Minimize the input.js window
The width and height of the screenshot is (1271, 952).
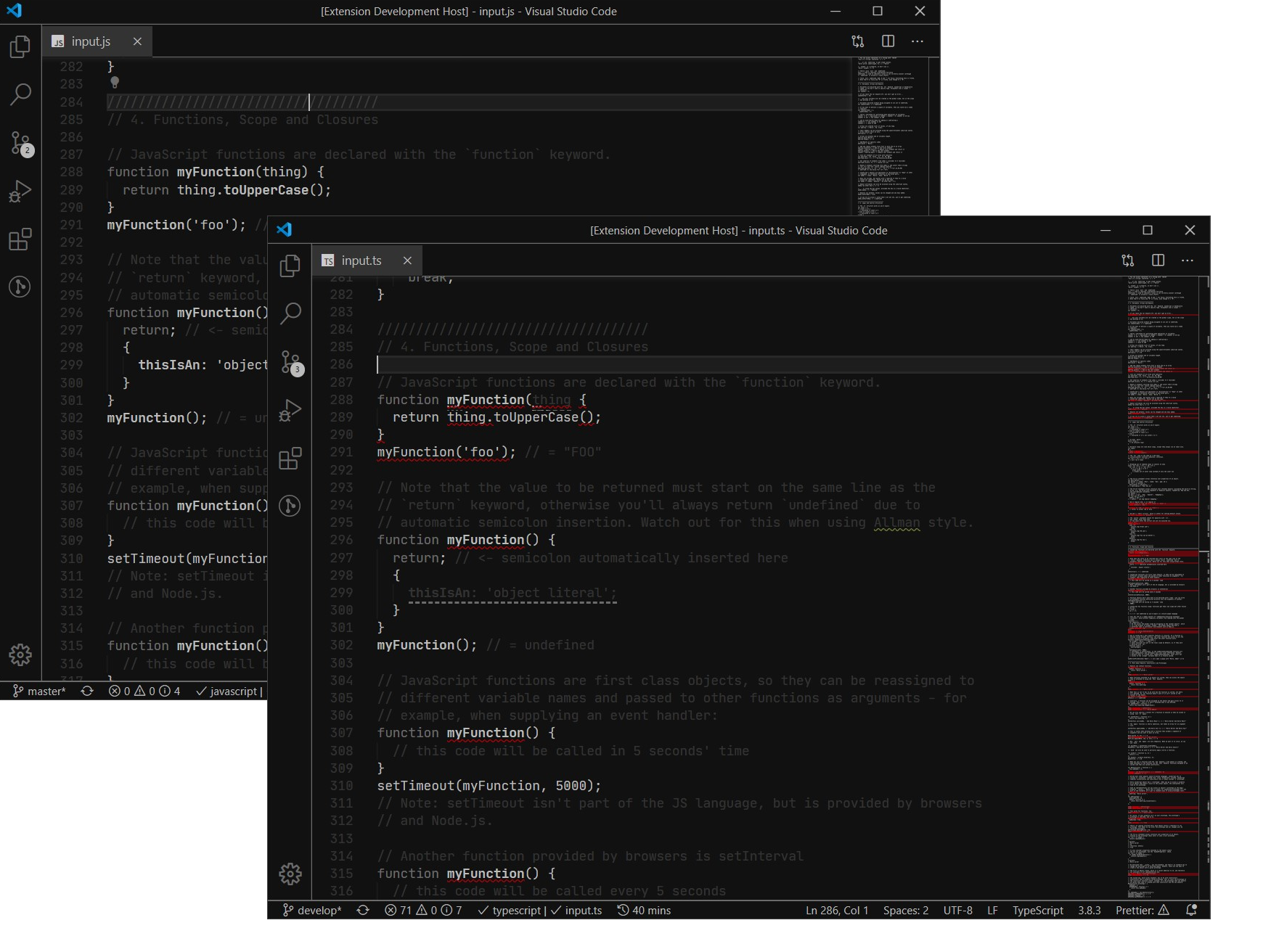tap(835, 11)
